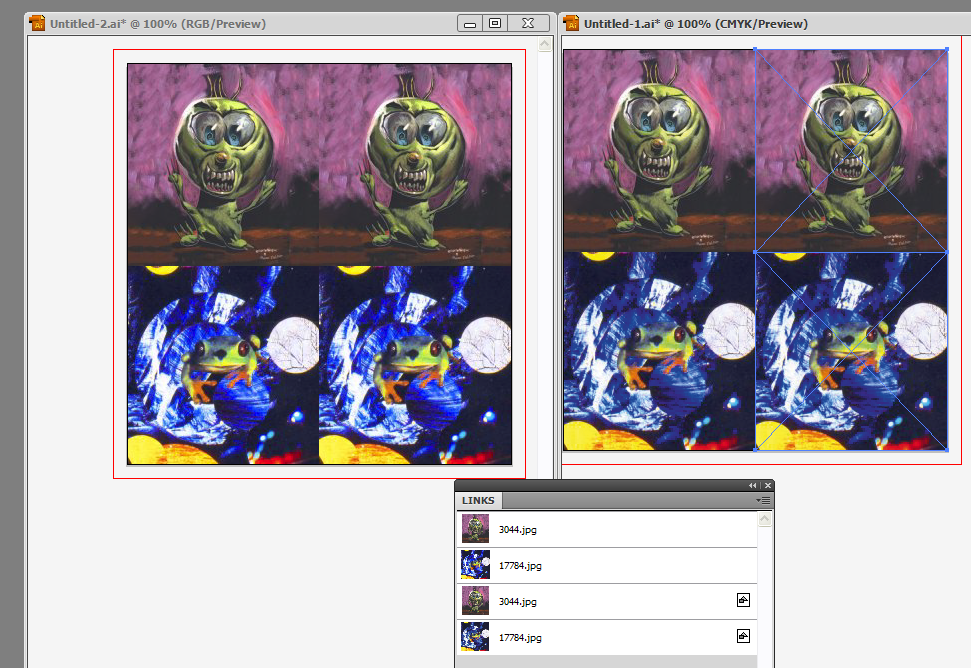The image size is (971, 668).
Task: Click the Untitled-1.ai title bar text
Action: tap(695, 24)
